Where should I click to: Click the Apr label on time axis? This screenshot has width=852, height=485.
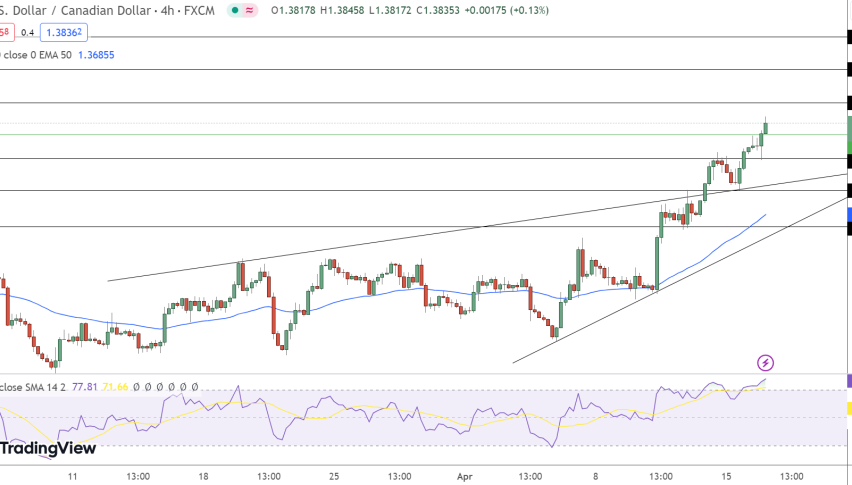tap(465, 476)
